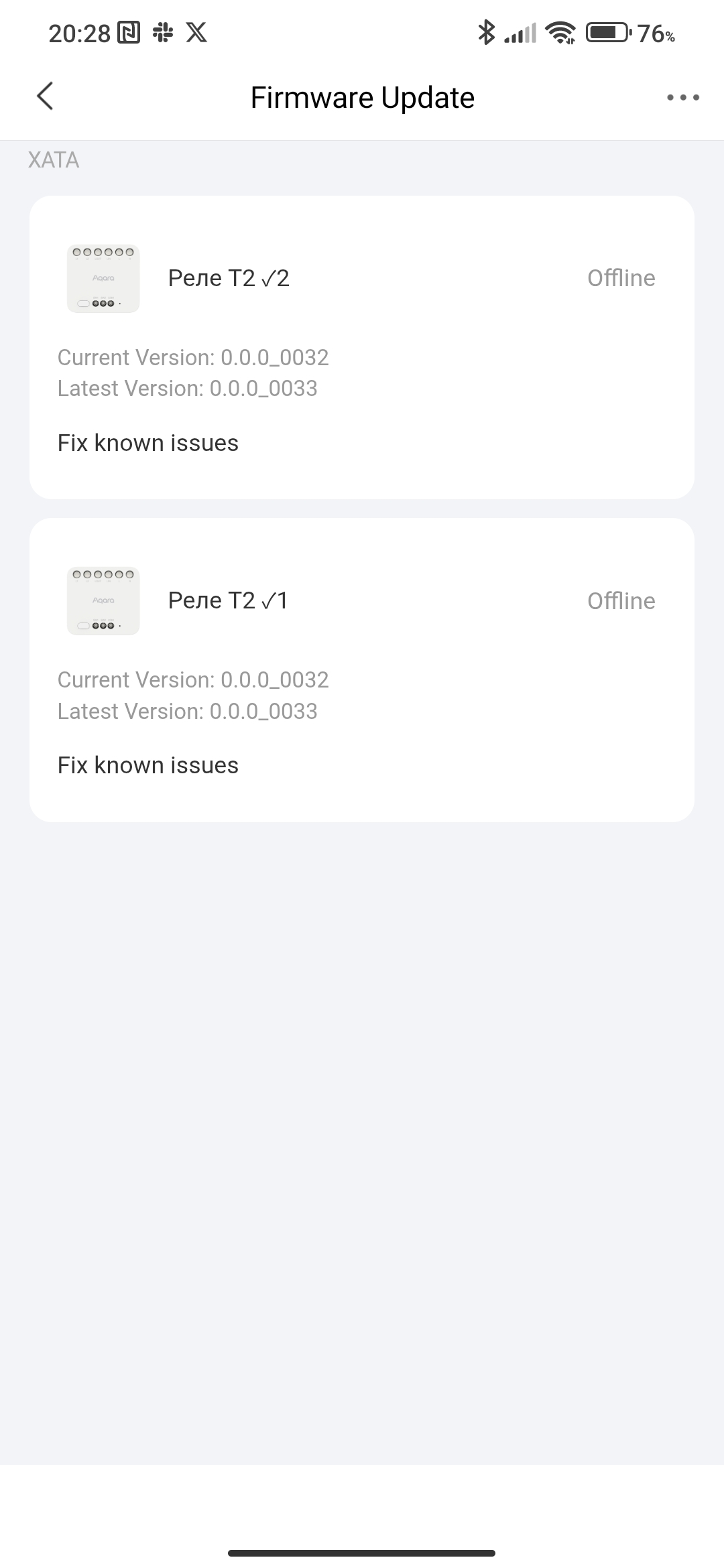Screen dimensions: 724x1568
Task: Tap the battery indicator icon
Action: click(x=608, y=32)
